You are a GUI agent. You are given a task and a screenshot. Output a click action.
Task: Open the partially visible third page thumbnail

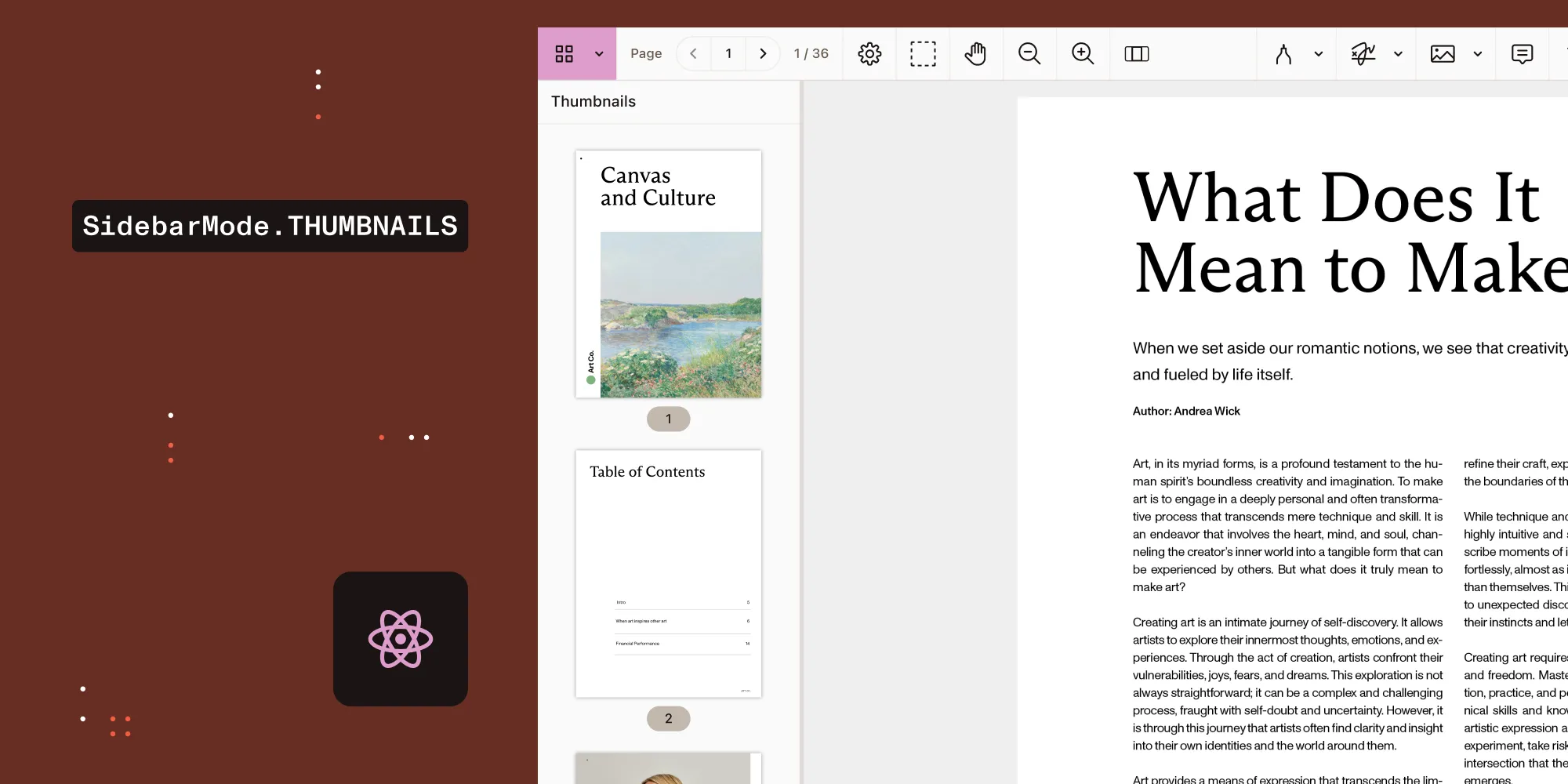coord(669,768)
